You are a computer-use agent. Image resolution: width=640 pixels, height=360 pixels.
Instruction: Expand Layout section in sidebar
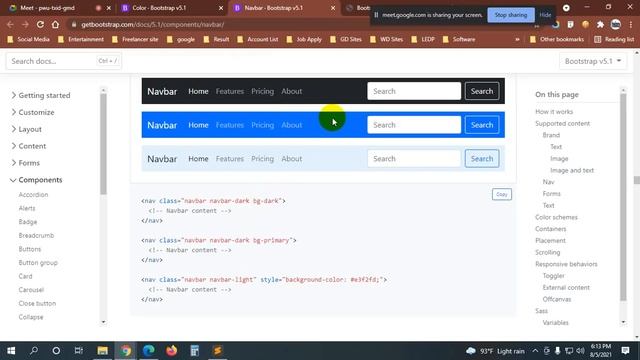[27, 129]
